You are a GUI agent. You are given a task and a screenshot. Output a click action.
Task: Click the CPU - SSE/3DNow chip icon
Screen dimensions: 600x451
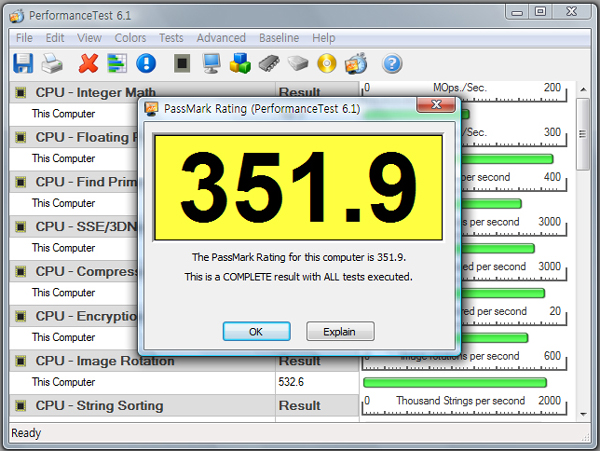21,227
